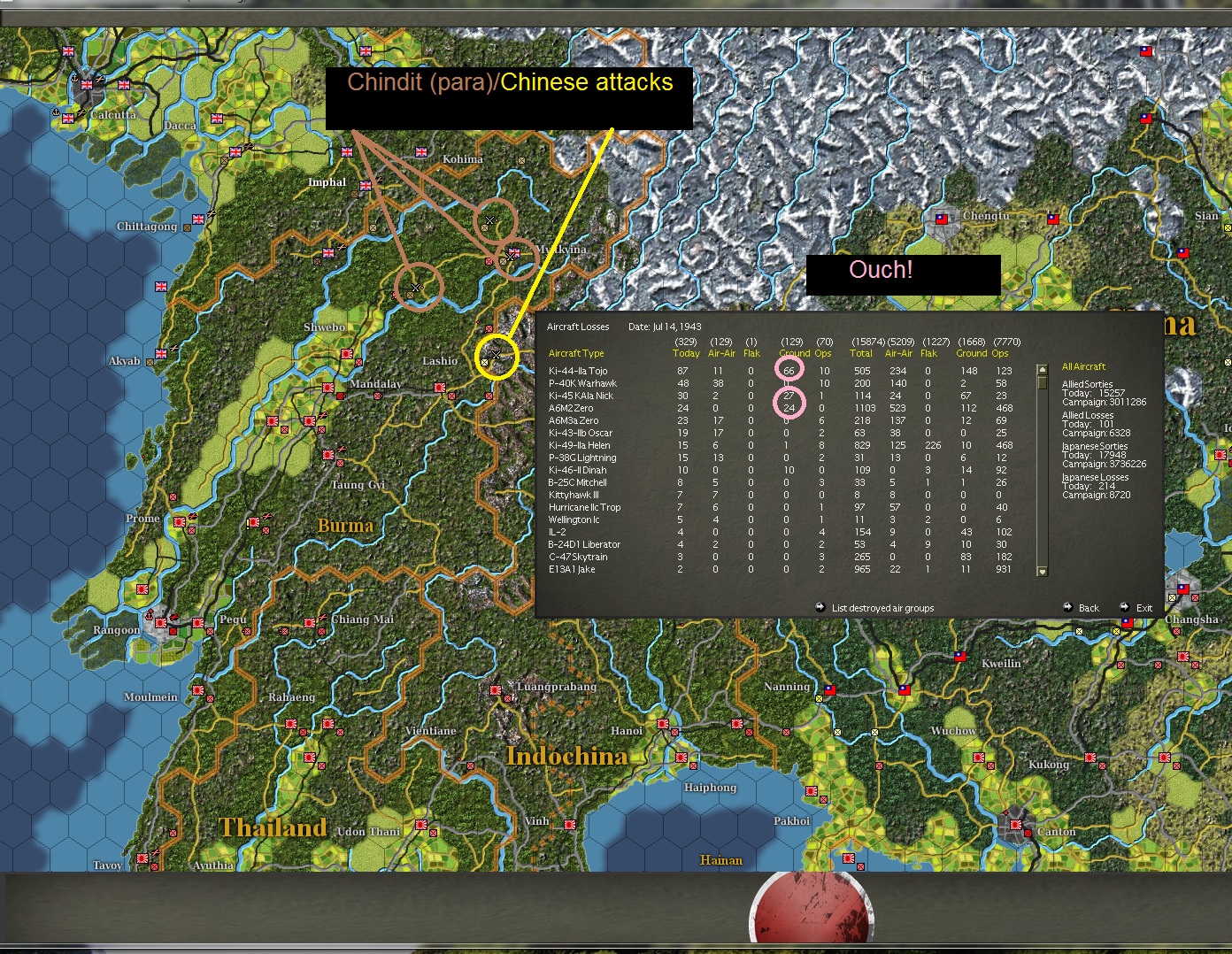Image resolution: width=1232 pixels, height=954 pixels.
Task: Select the Chinese flag base icon at Changsha
Action: pos(1183,589)
